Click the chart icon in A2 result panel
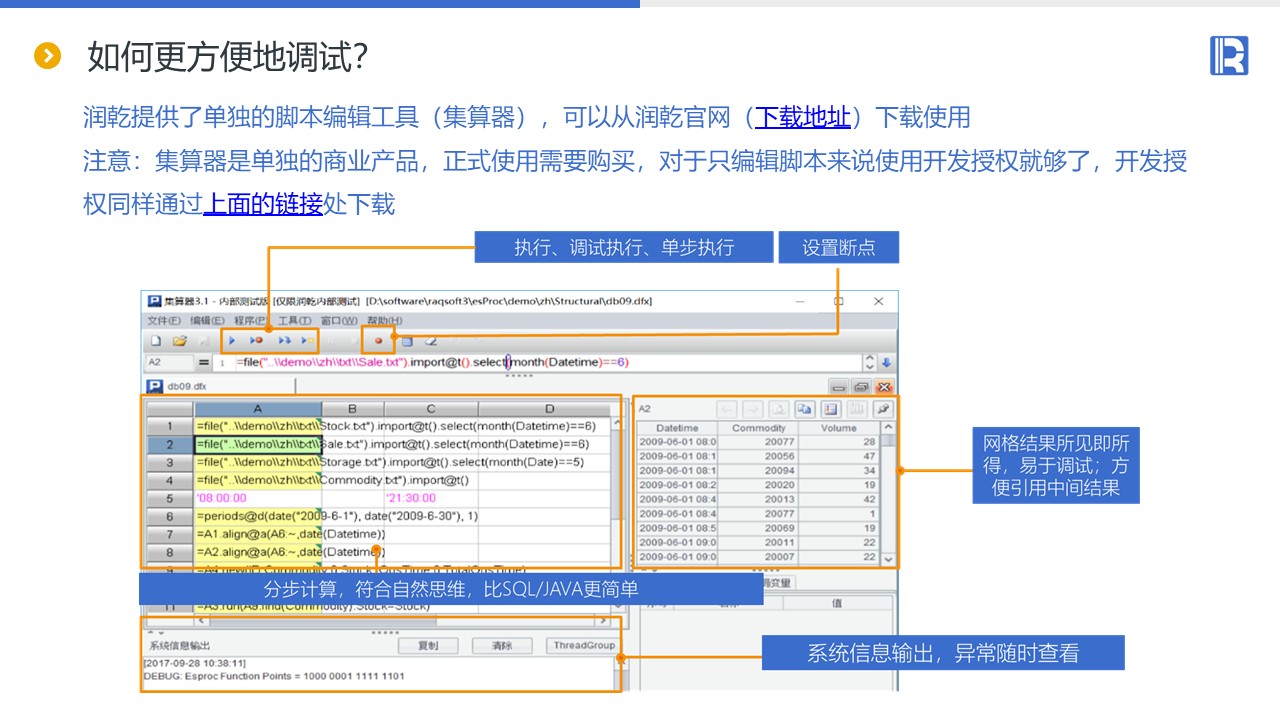This screenshot has width=1280, height=720. (856, 409)
